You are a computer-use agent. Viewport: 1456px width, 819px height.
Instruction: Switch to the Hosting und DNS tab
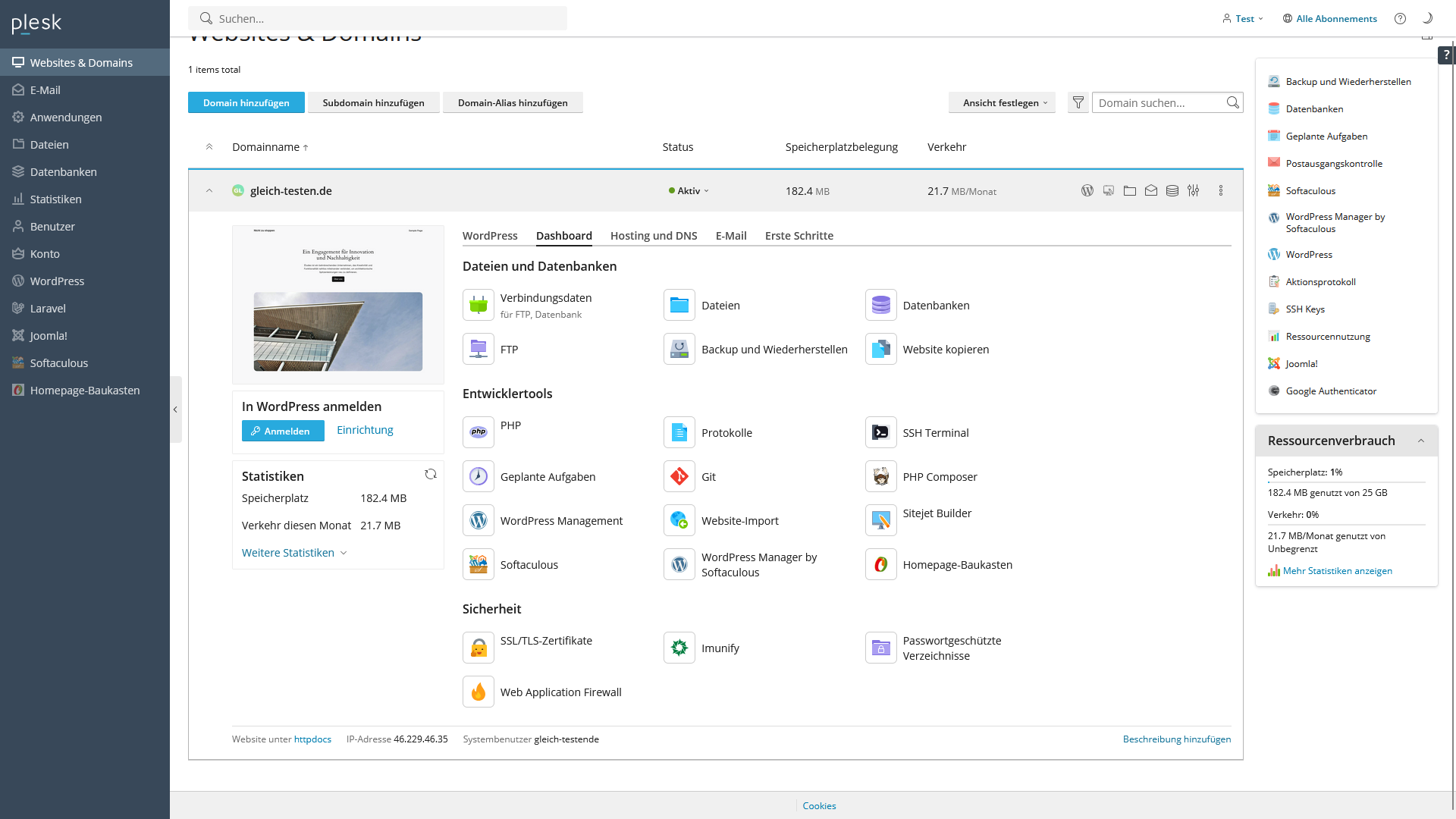(653, 236)
